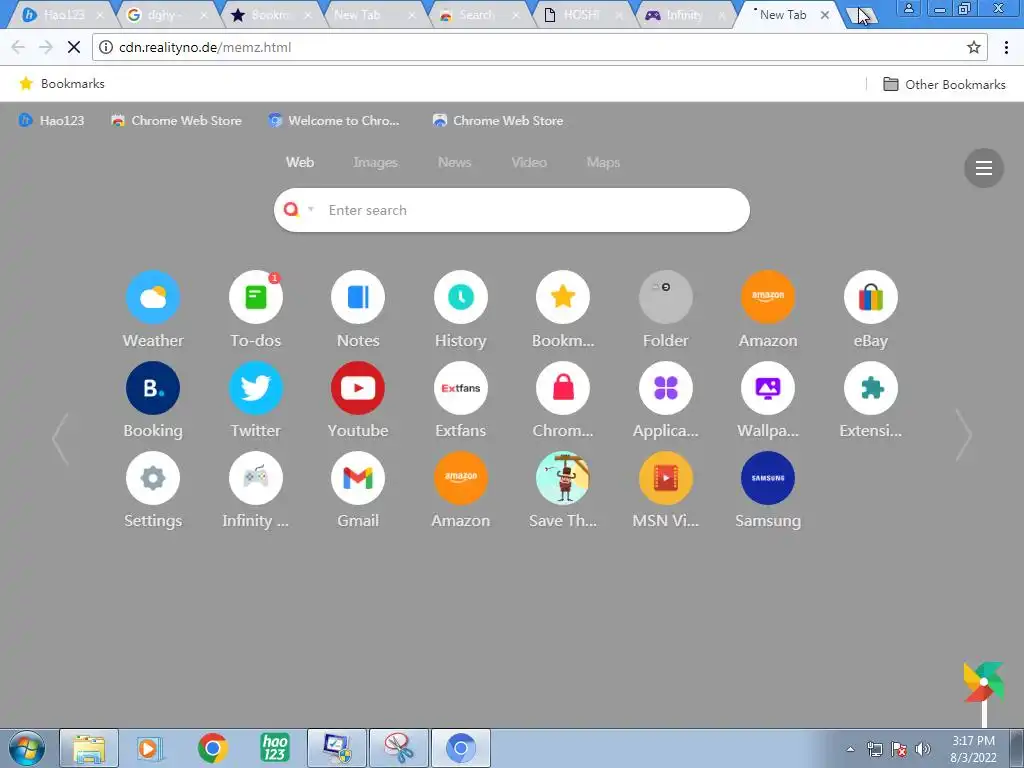Screen dimensions: 1024x768
Task: Launch the Infinity game controller shortcut
Action: 255,478
